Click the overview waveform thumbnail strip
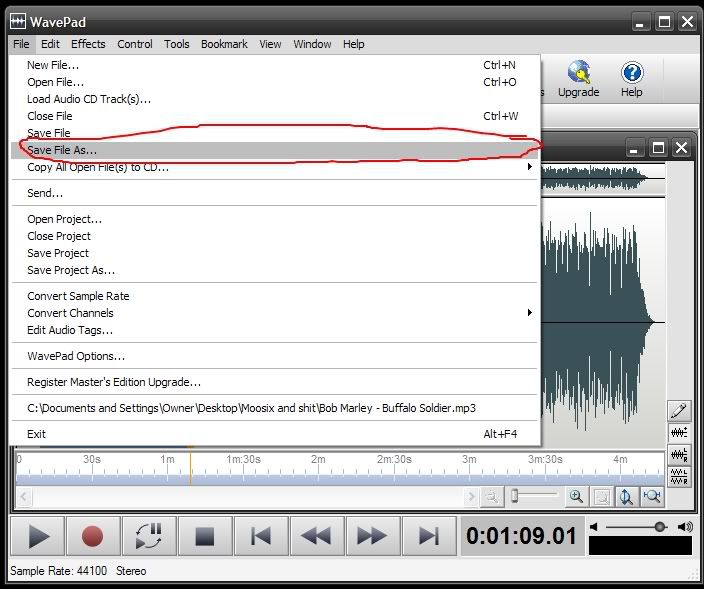704x589 pixels. (603, 179)
